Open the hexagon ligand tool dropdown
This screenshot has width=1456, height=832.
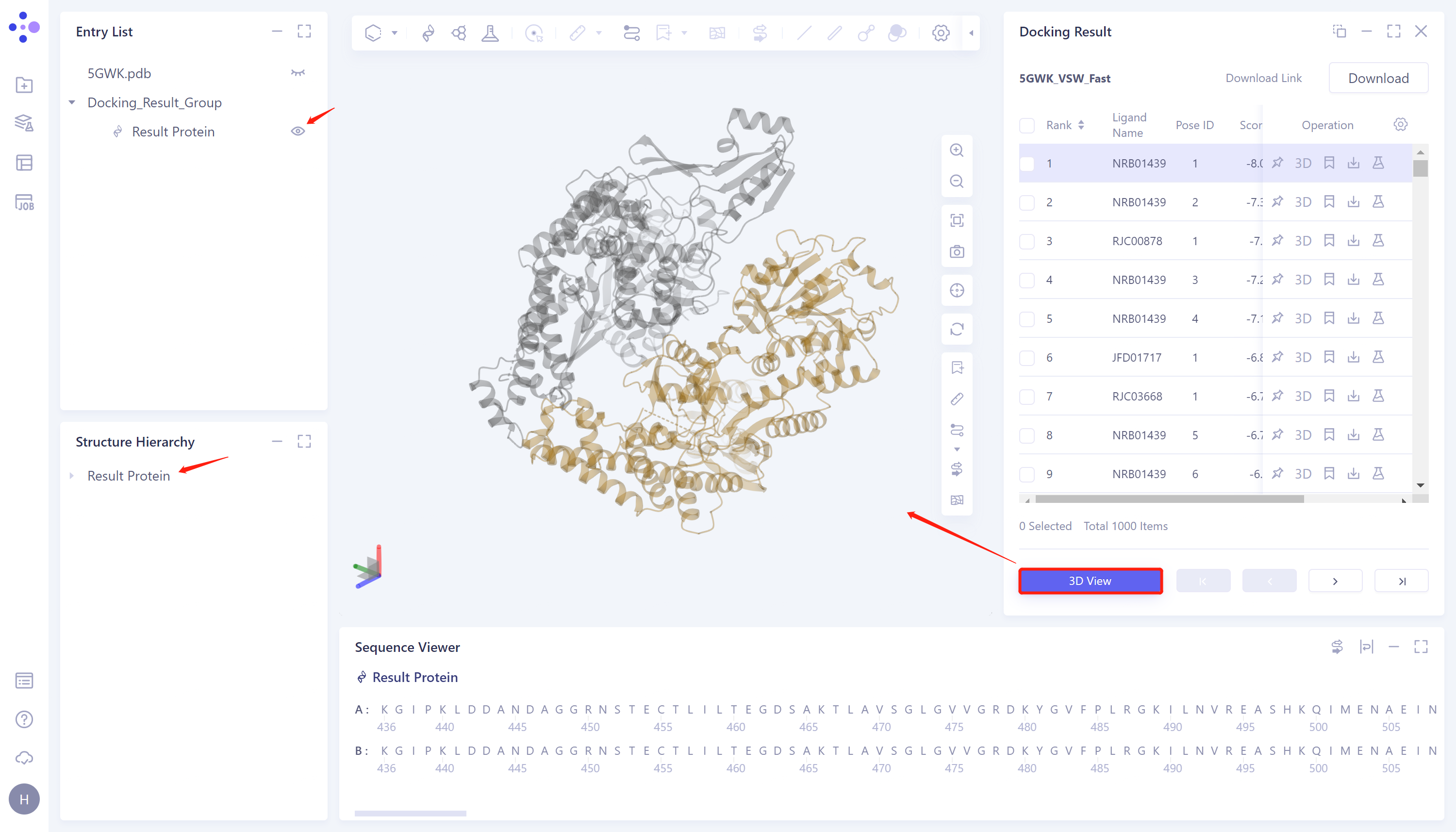(394, 33)
